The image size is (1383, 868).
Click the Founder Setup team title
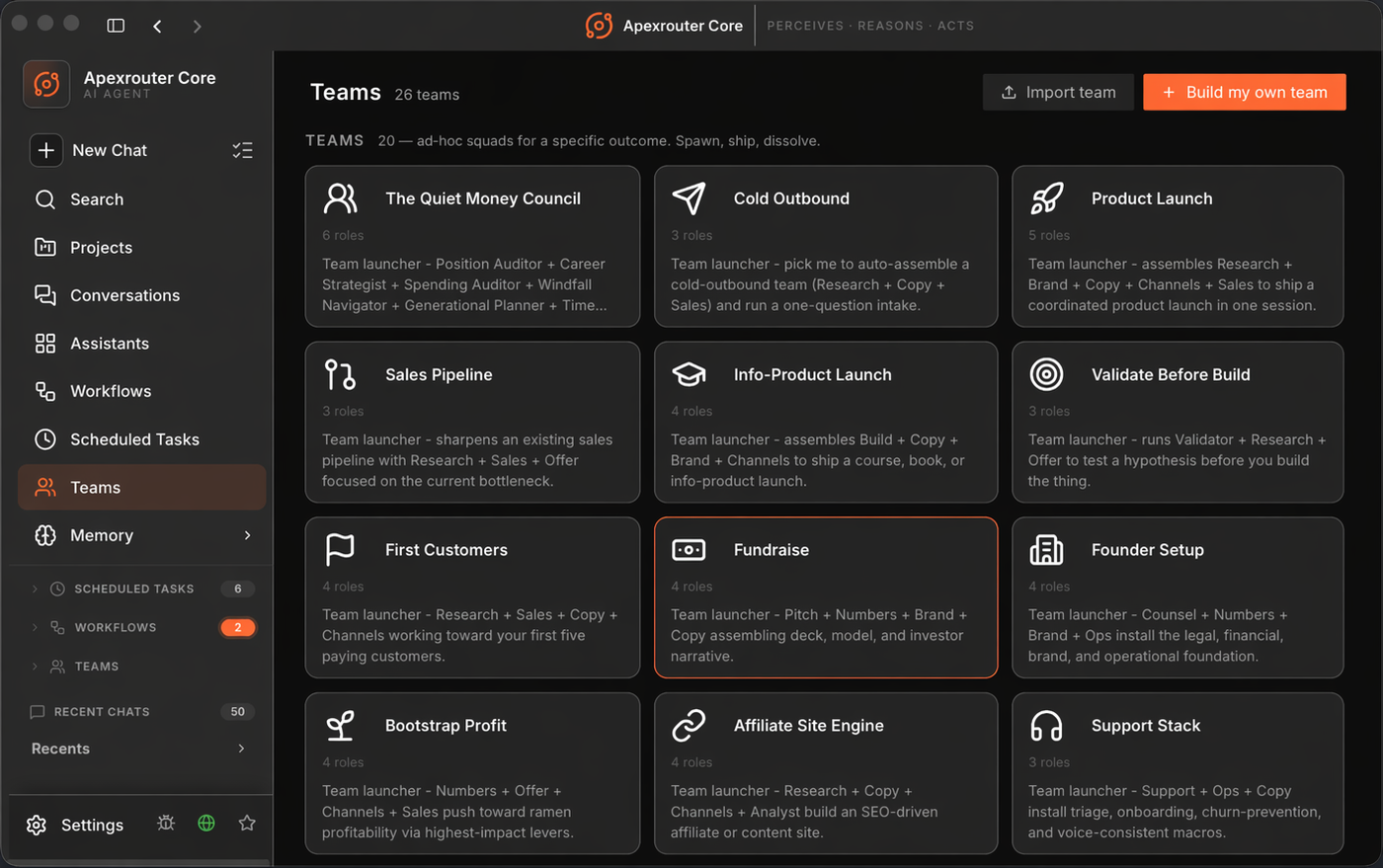tap(1148, 550)
